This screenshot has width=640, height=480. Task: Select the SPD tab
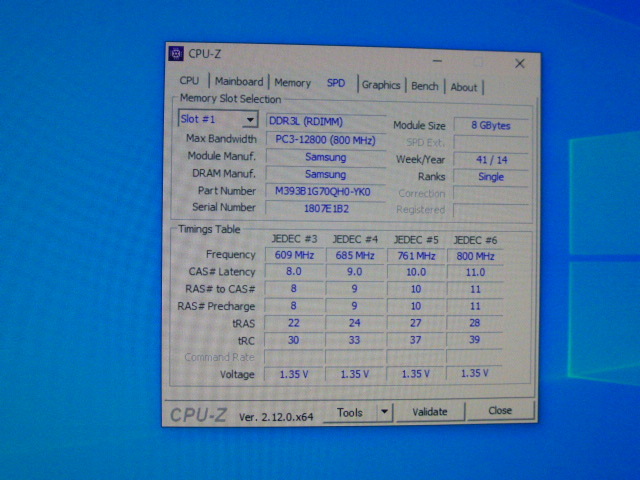[336, 83]
